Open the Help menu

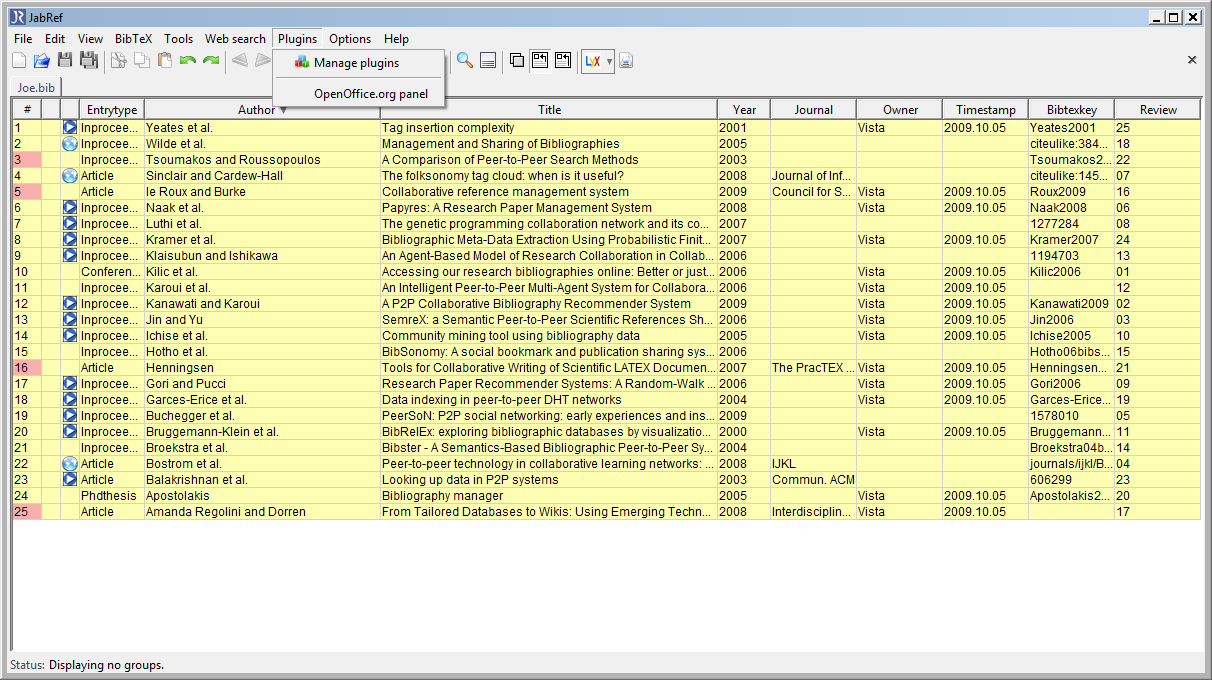point(396,39)
